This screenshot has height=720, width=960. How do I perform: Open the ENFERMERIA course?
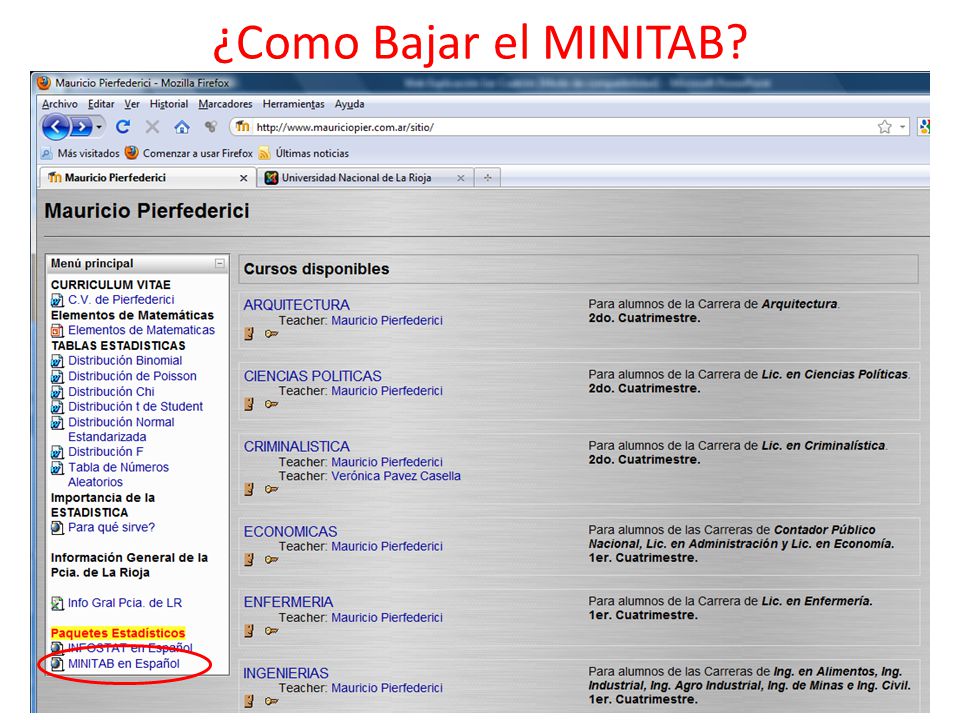tap(288, 602)
